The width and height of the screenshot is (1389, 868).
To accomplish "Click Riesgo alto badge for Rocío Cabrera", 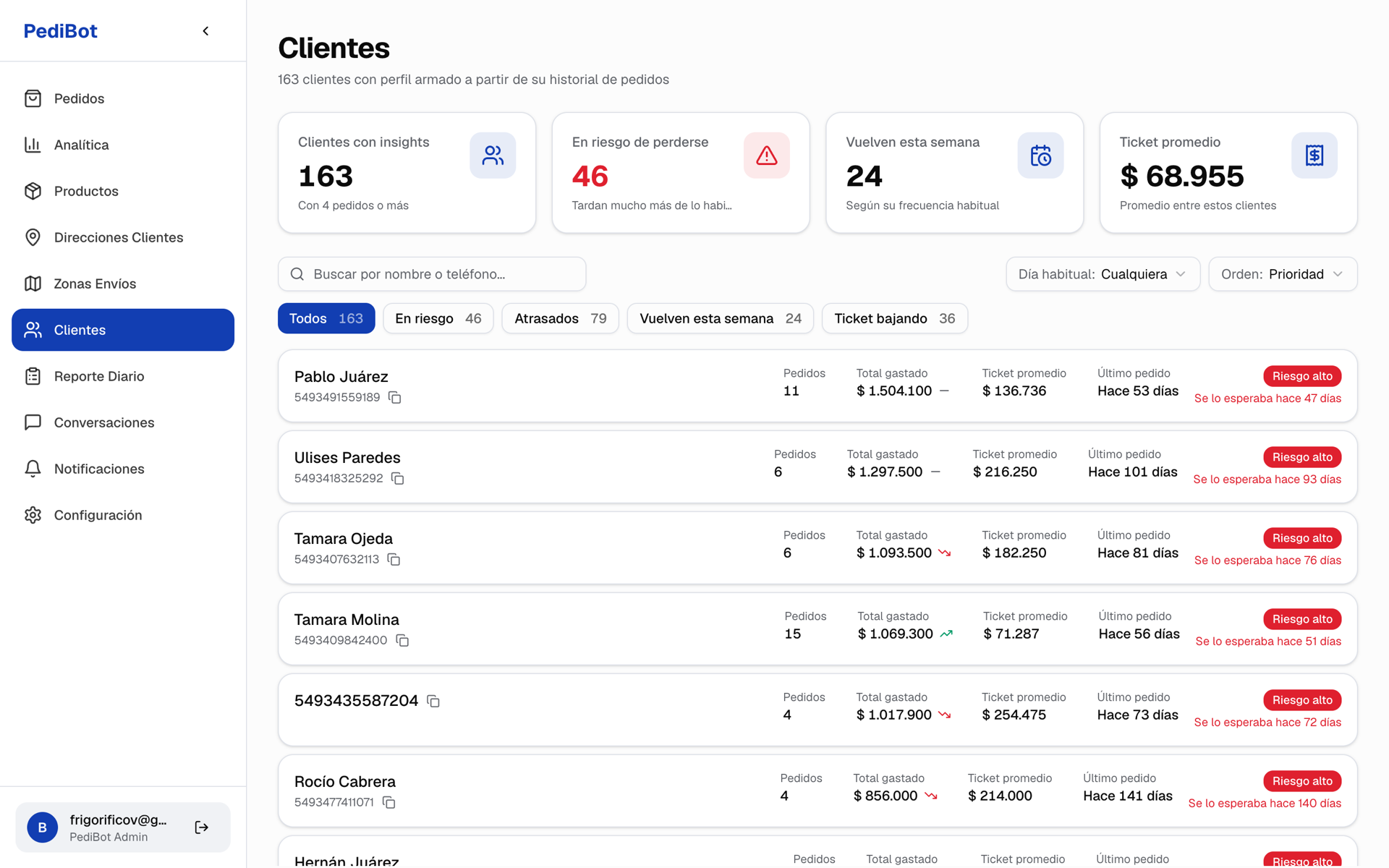I will tap(1302, 781).
